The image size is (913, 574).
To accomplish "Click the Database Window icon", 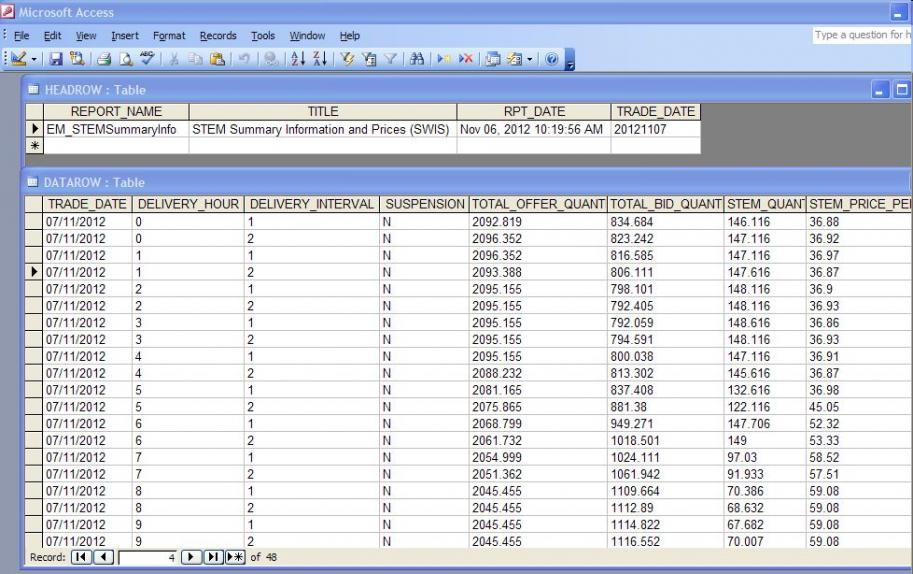I will [x=493, y=59].
